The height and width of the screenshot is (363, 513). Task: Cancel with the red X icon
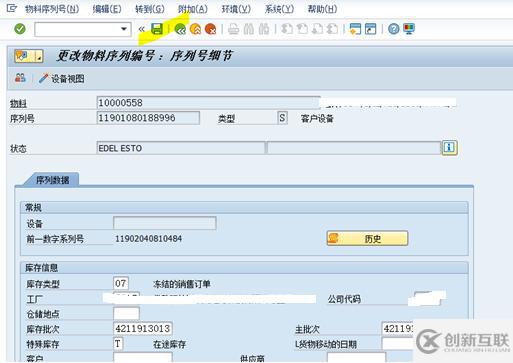click(x=211, y=29)
